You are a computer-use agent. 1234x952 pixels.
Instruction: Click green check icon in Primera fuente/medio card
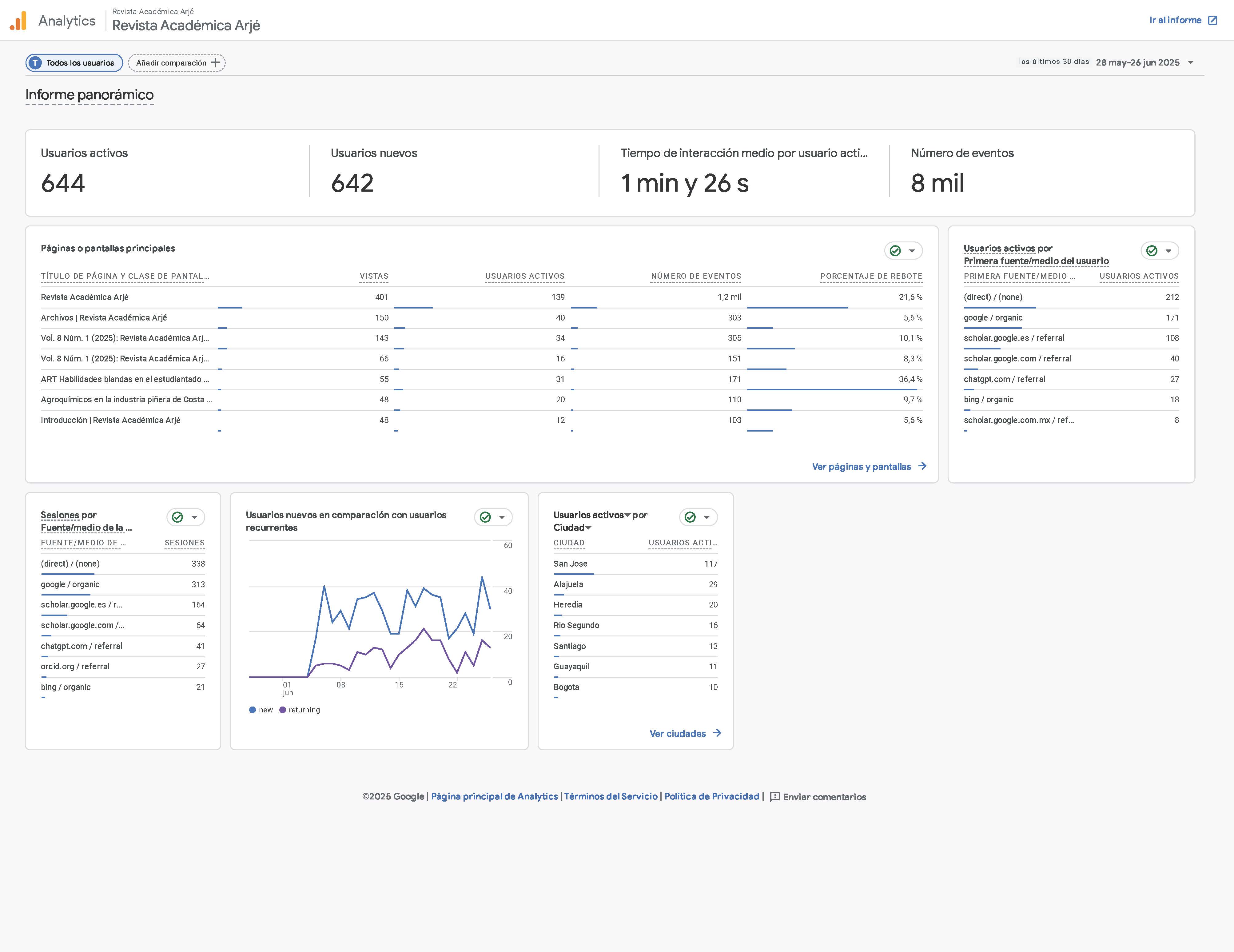coord(1152,251)
